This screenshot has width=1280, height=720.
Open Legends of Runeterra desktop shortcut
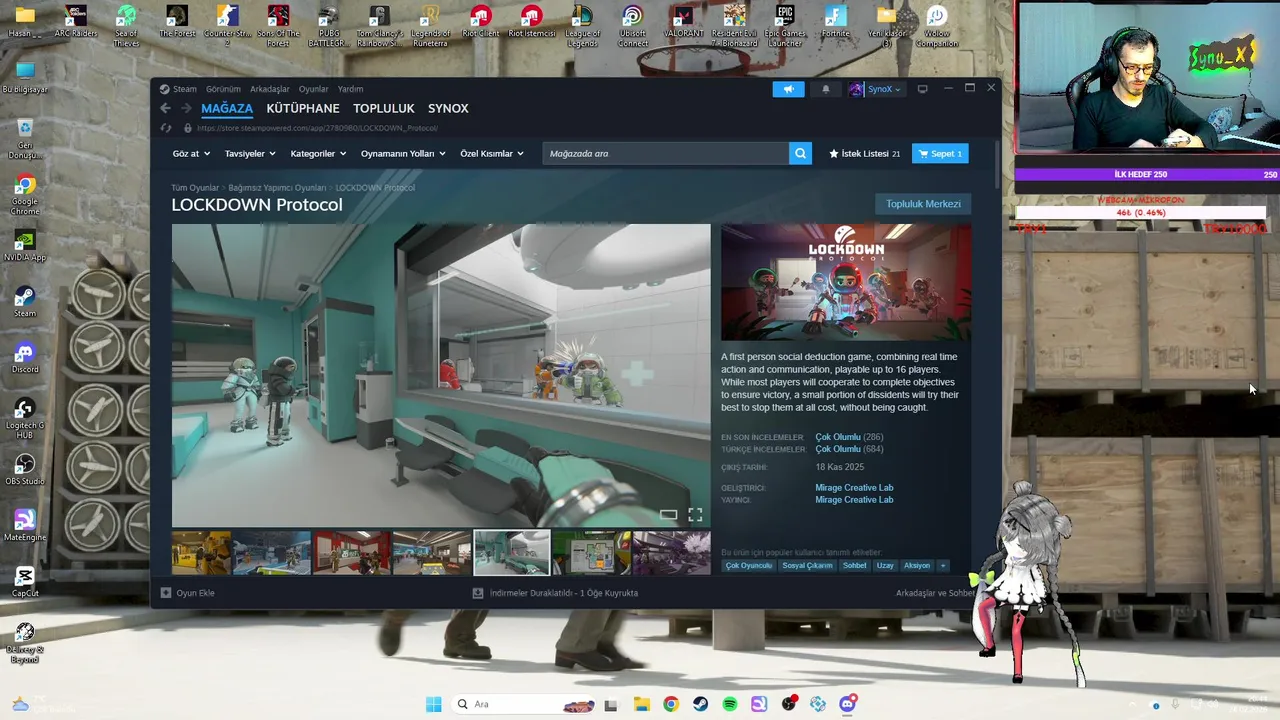click(x=430, y=24)
